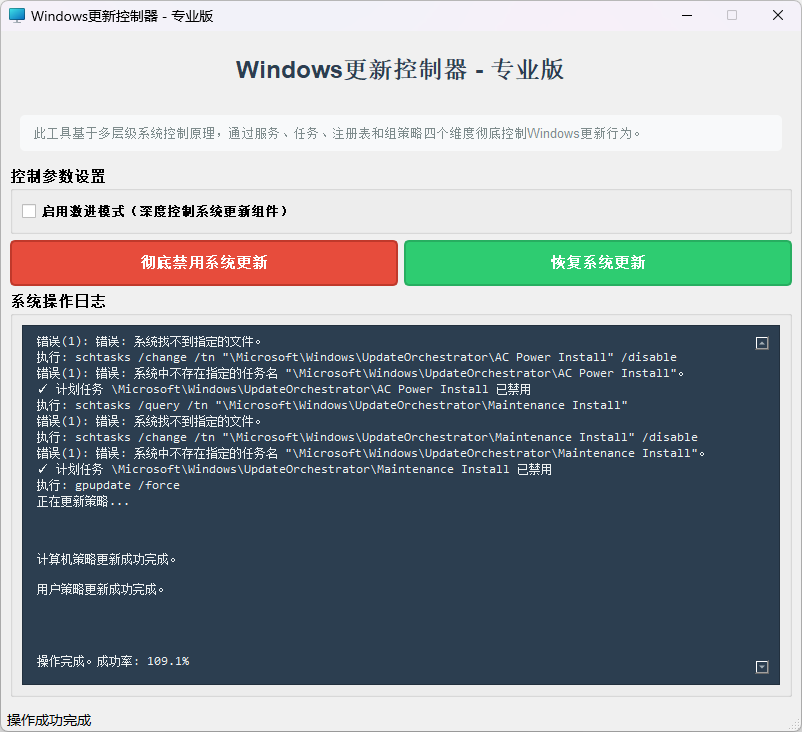Click the description text starting 此工具基于多层级
Image resolution: width=802 pixels, height=732 pixels.
pos(337,134)
